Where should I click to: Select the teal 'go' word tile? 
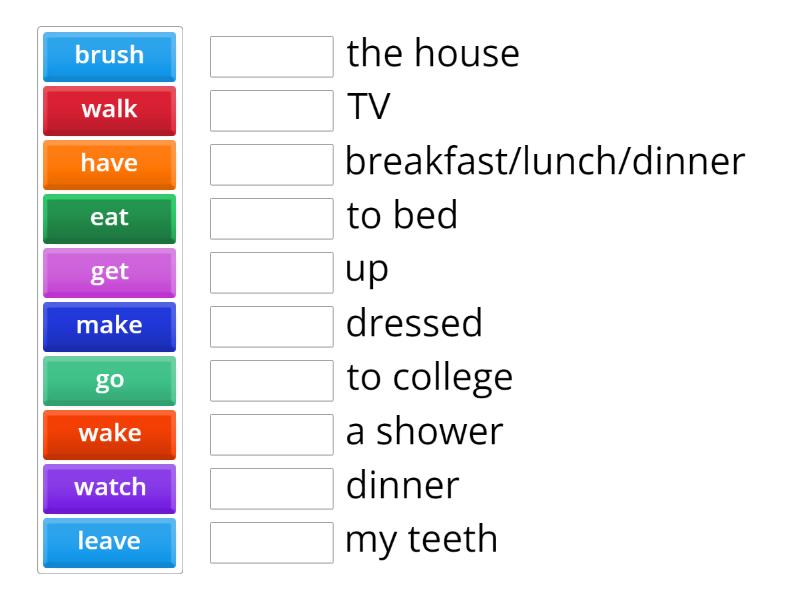(x=109, y=380)
